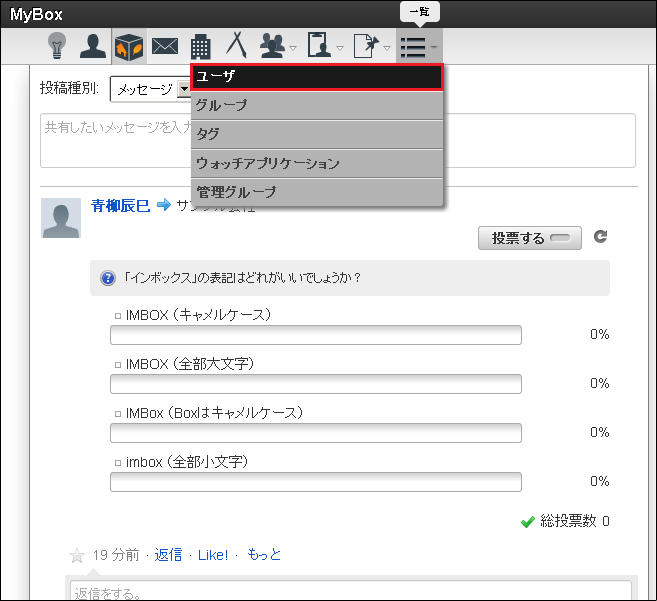Open the 投稿種別 メッセージ dropdown
657x601 pixels.
(150, 89)
